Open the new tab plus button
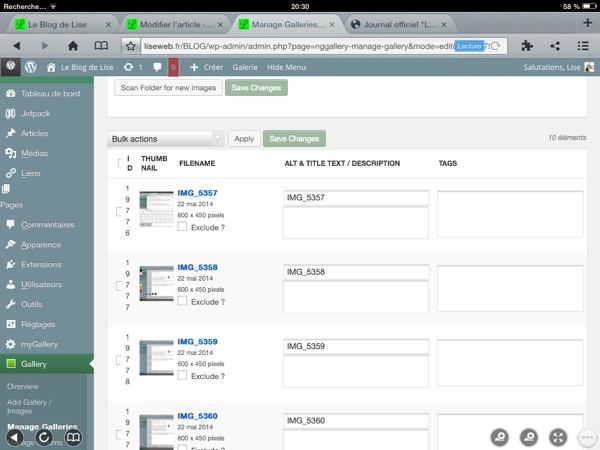The height and width of the screenshot is (450, 600). point(587,22)
